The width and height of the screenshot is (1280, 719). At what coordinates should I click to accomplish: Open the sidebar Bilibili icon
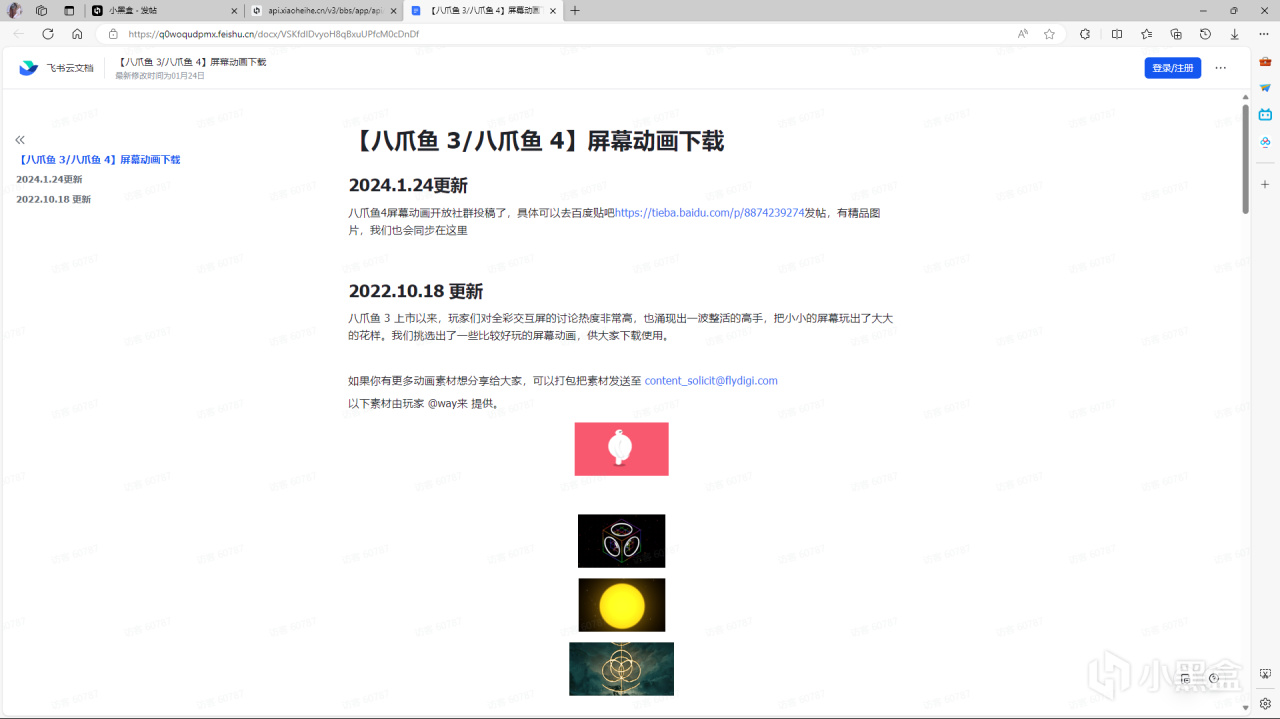[x=1265, y=115]
